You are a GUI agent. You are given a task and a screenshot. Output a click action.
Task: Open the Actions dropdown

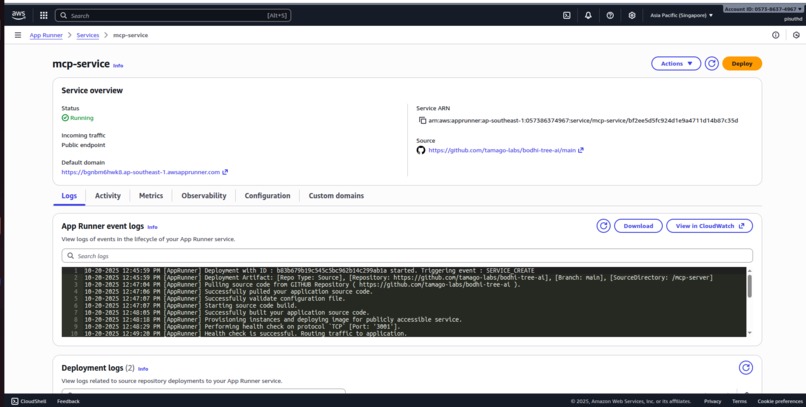(x=676, y=64)
